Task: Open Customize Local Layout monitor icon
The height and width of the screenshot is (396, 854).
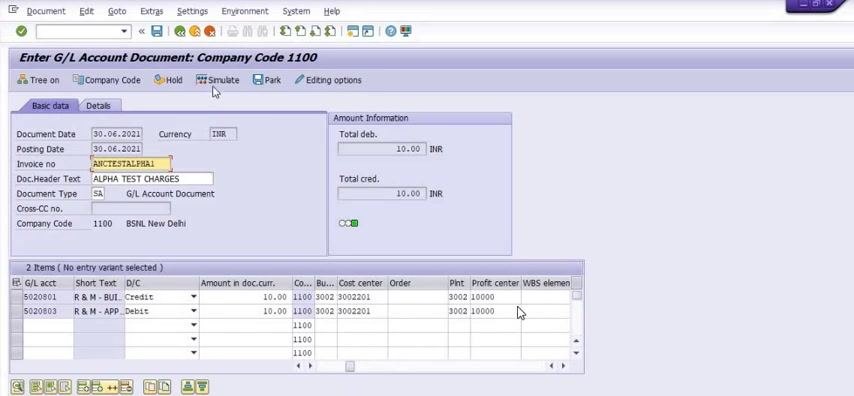Action: tap(406, 32)
